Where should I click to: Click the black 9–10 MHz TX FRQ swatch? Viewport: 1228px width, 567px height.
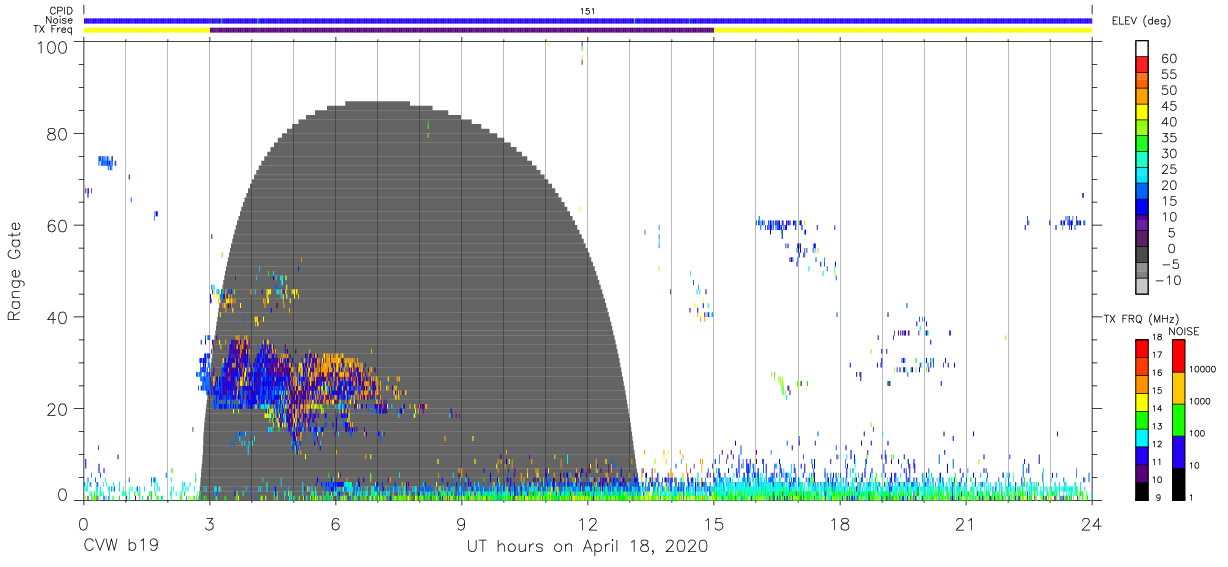click(x=1142, y=490)
